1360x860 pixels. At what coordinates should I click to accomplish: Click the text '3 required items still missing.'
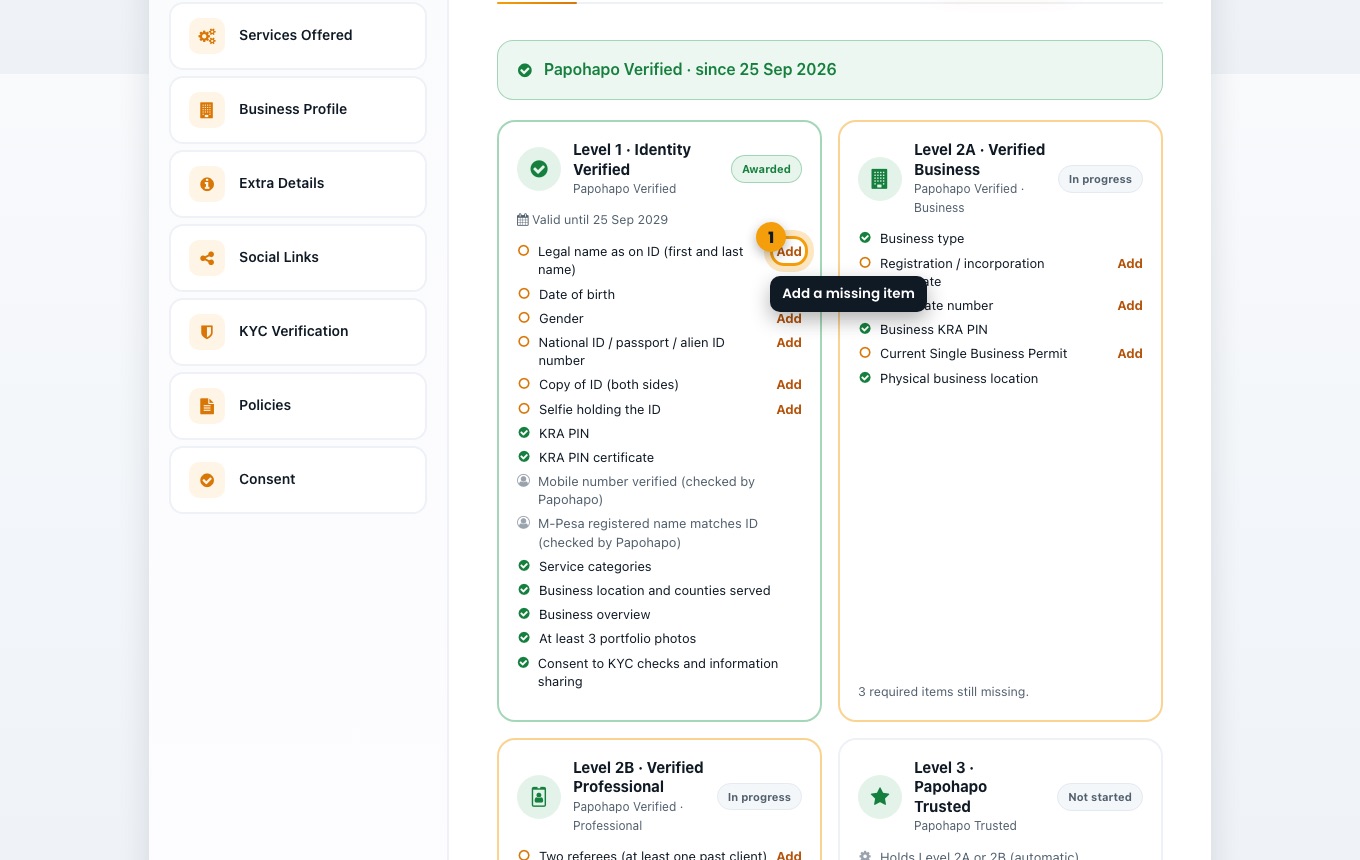coord(943,692)
